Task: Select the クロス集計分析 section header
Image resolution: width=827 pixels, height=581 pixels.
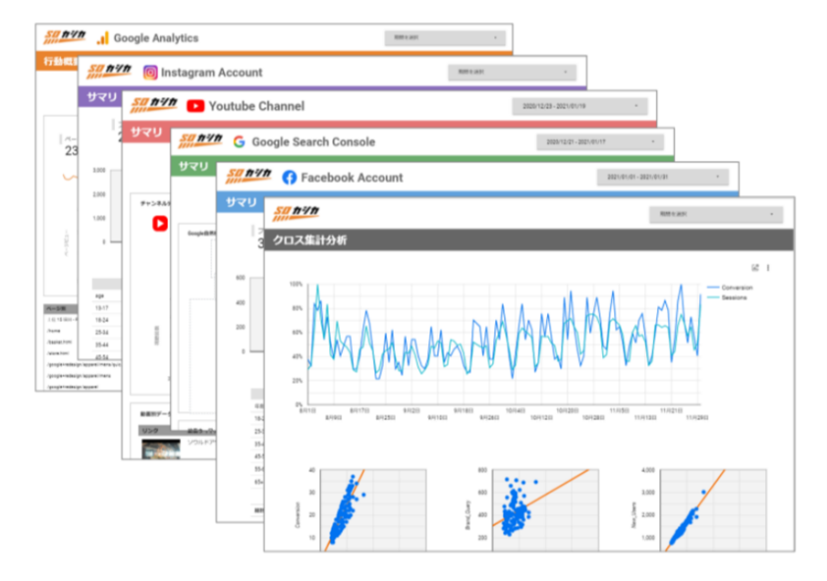Action: pyautogui.click(x=308, y=241)
